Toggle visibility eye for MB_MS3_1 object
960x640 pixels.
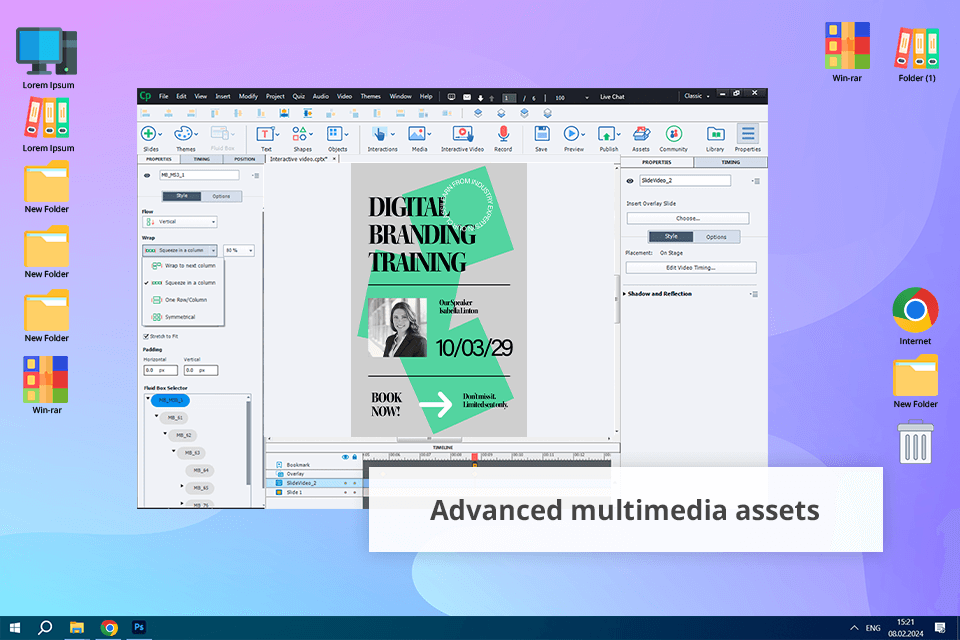pos(147,175)
